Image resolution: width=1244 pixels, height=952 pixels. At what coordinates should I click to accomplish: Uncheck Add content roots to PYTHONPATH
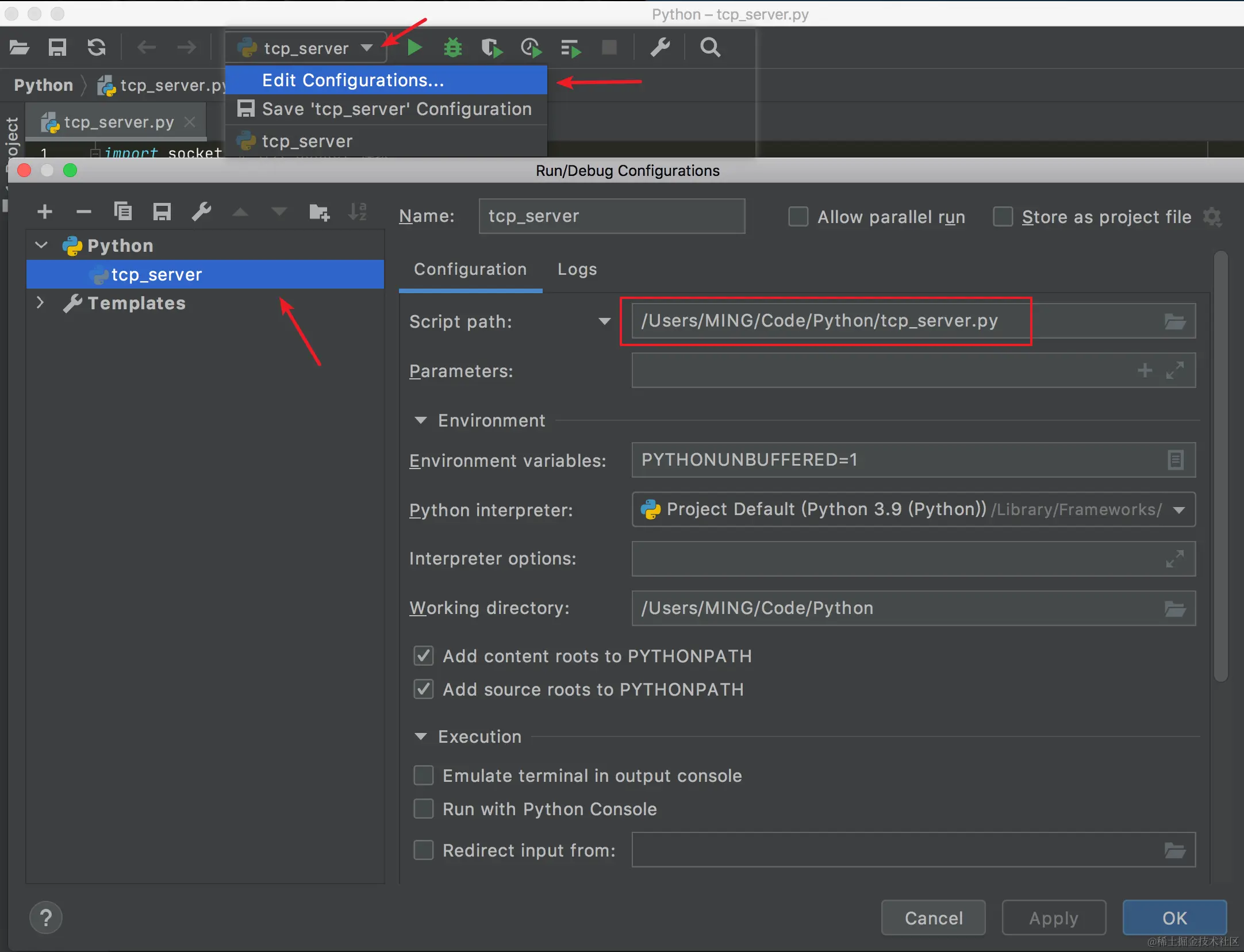(x=424, y=656)
